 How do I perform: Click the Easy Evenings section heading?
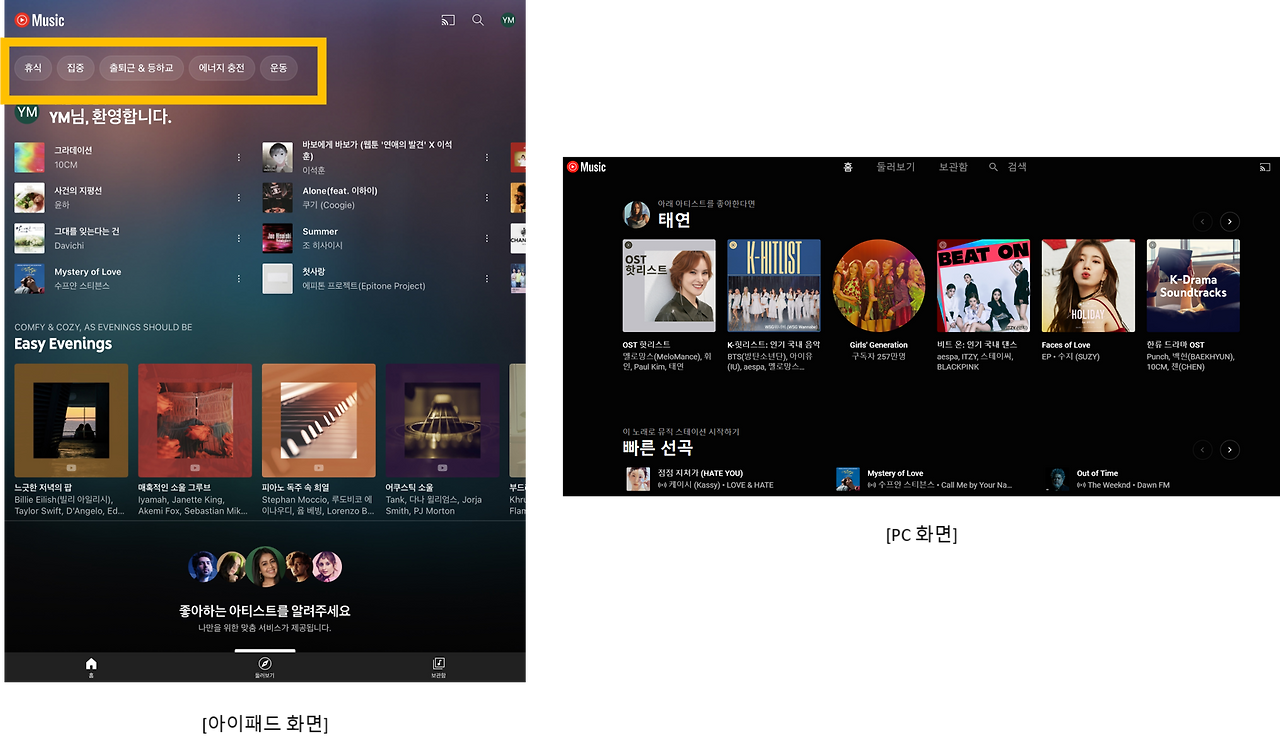(63, 344)
